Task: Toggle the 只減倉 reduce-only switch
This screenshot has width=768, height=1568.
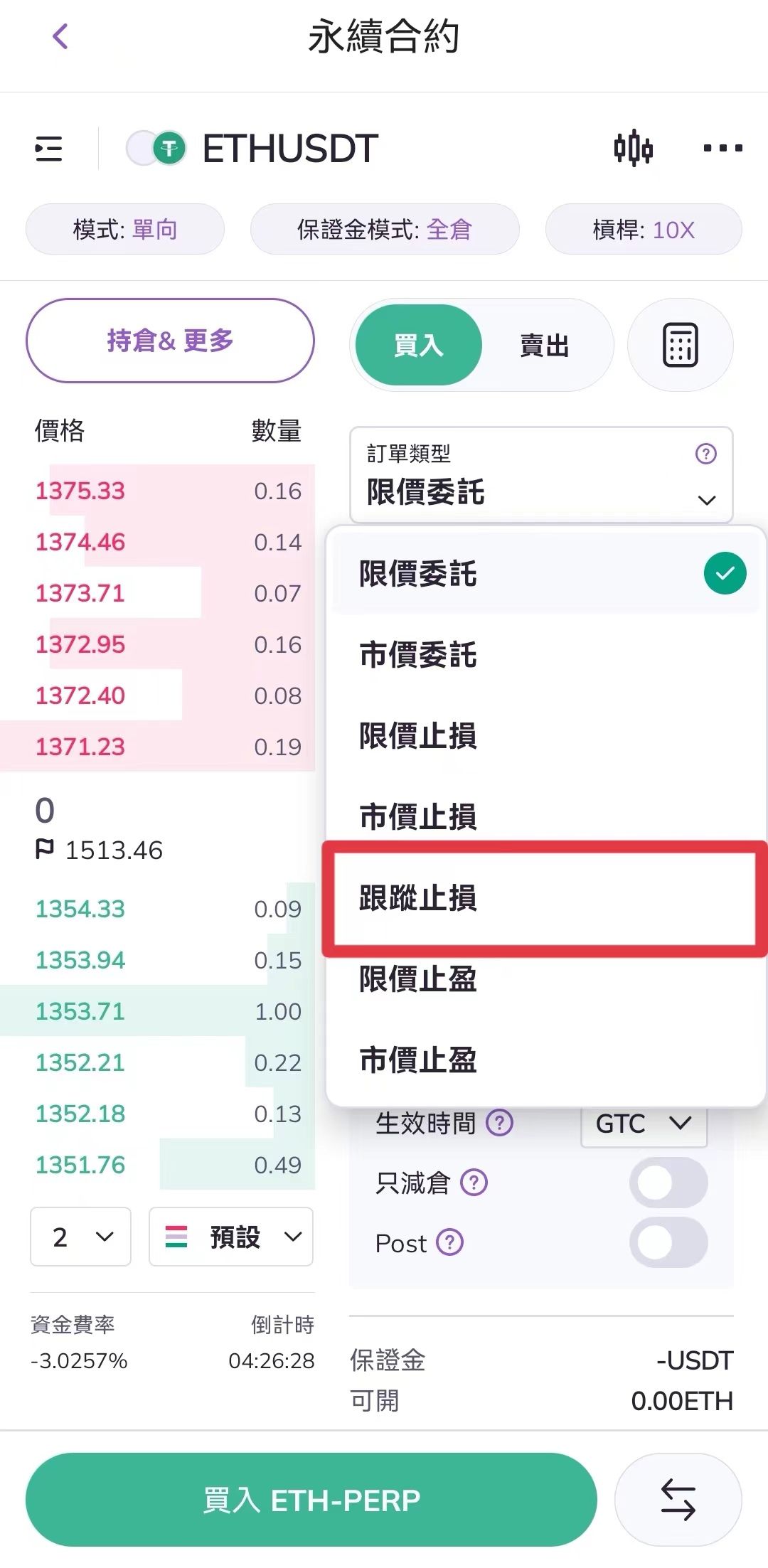Action: (668, 1183)
